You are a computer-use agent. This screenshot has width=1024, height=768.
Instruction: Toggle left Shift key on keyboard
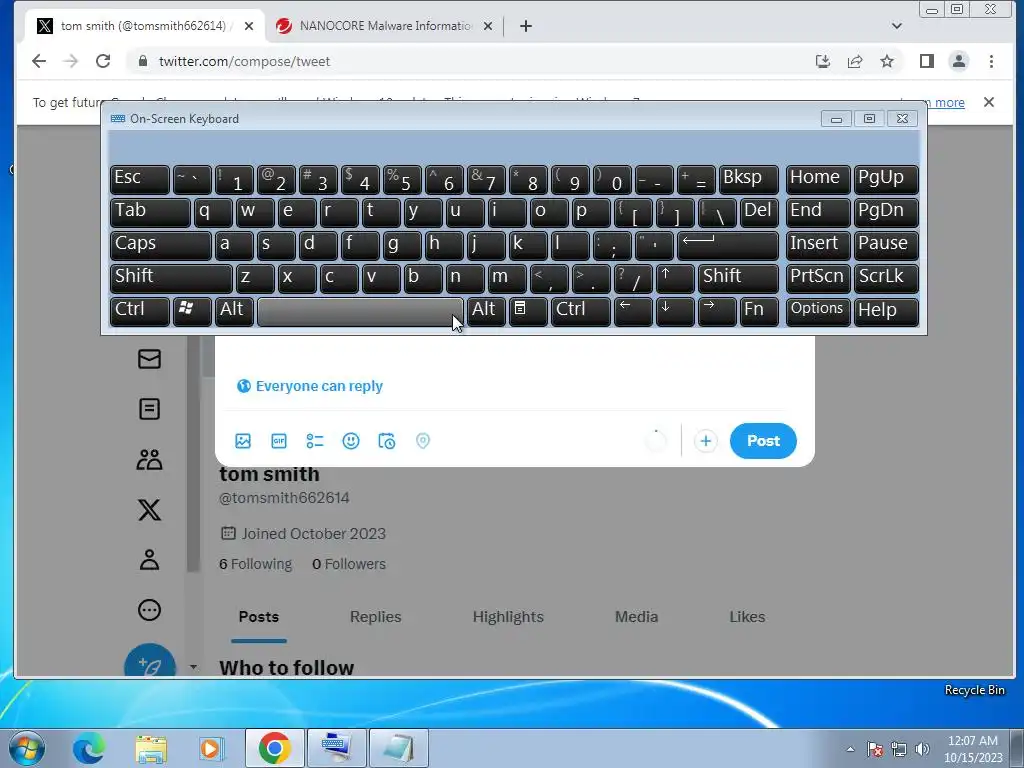(x=171, y=278)
